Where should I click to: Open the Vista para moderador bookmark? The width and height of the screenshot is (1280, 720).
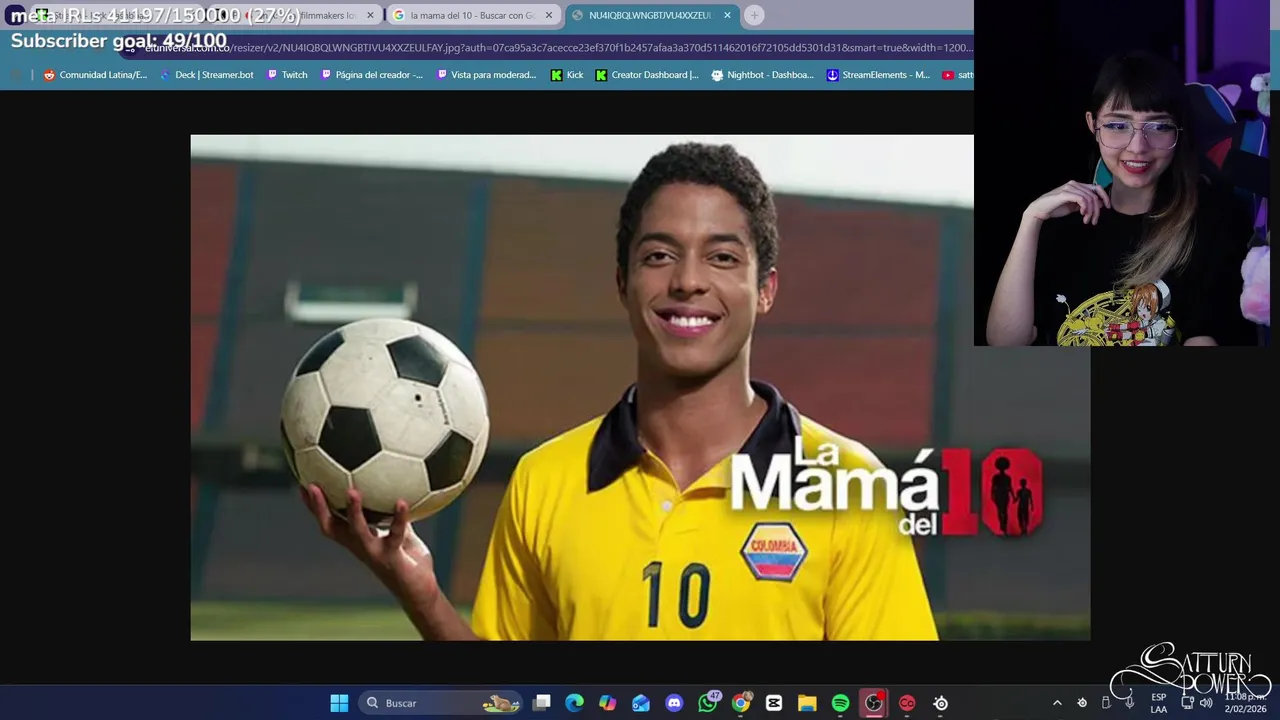[487, 75]
